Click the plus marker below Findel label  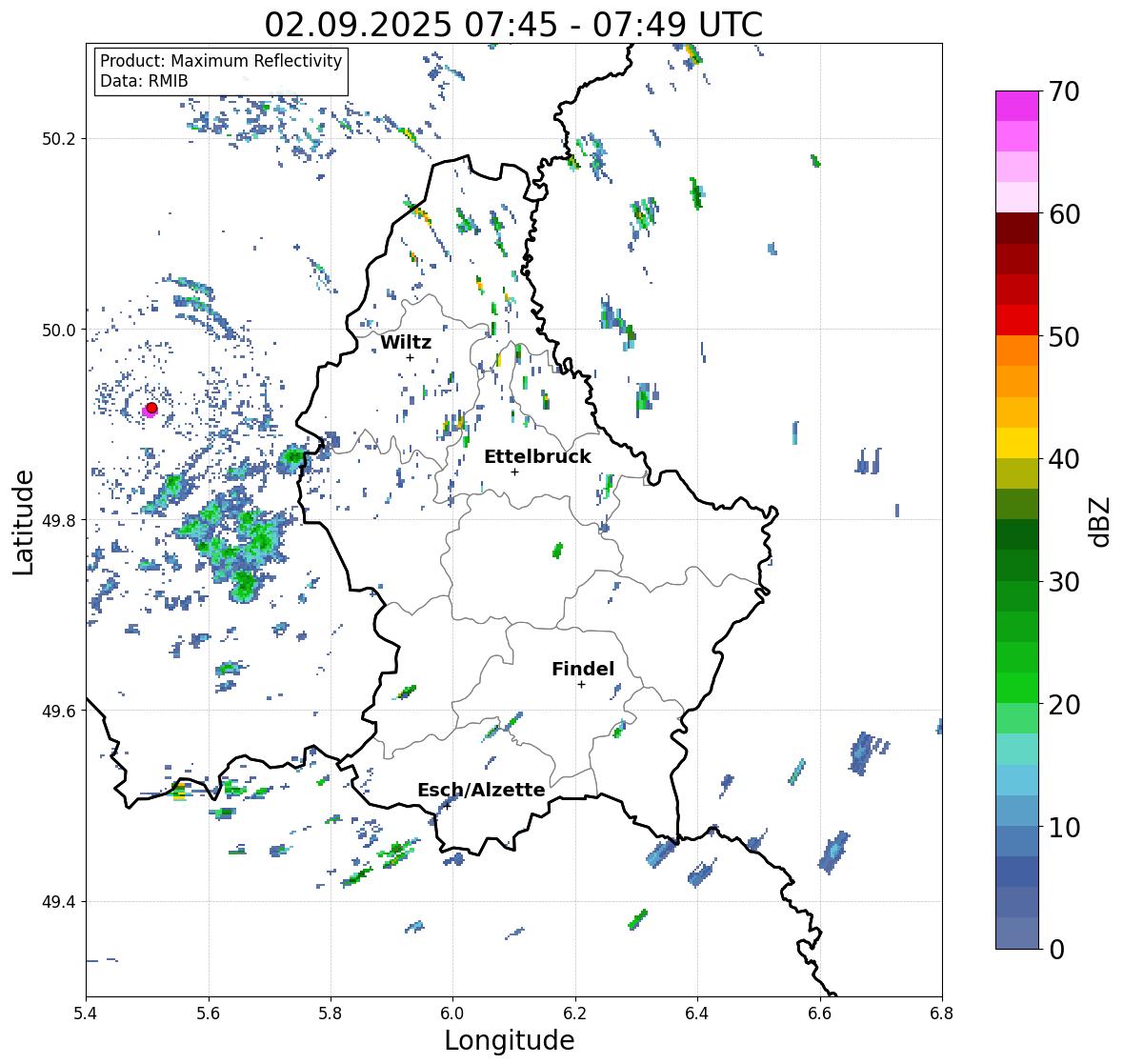(x=582, y=685)
